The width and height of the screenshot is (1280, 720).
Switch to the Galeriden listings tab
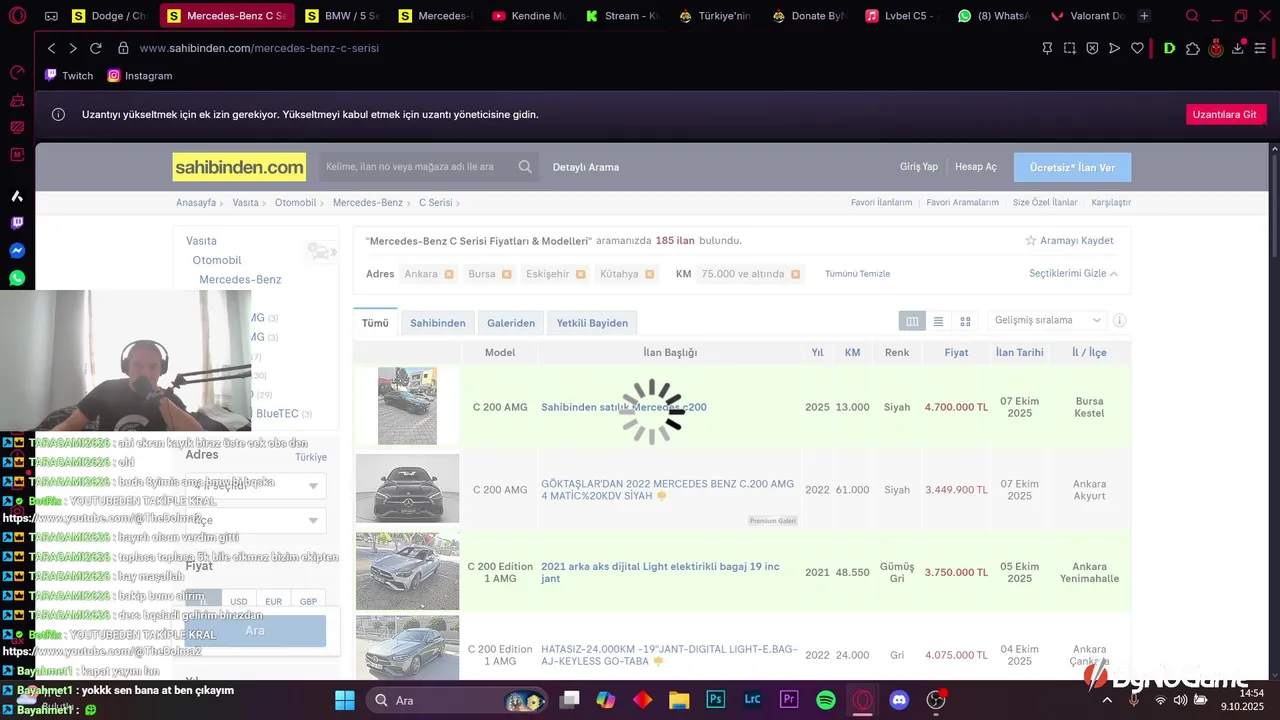pyautogui.click(x=511, y=323)
